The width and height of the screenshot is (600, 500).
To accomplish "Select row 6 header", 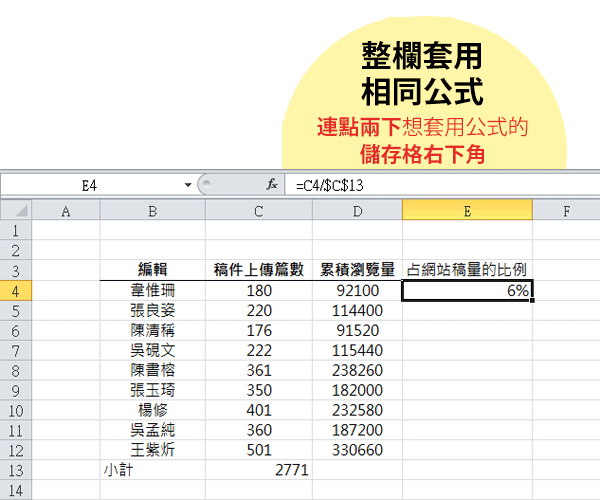I will coord(16,331).
